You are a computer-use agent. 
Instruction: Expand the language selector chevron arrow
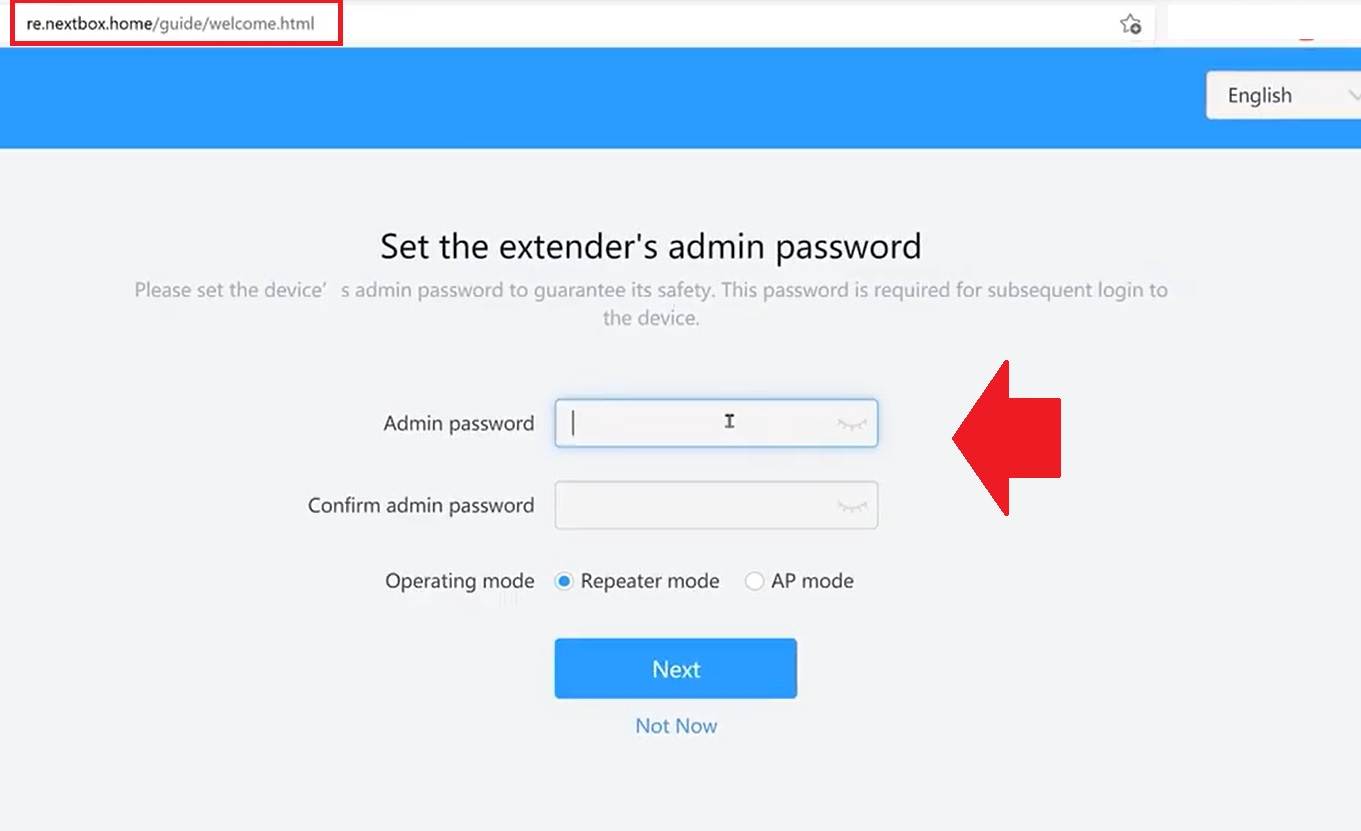1354,96
